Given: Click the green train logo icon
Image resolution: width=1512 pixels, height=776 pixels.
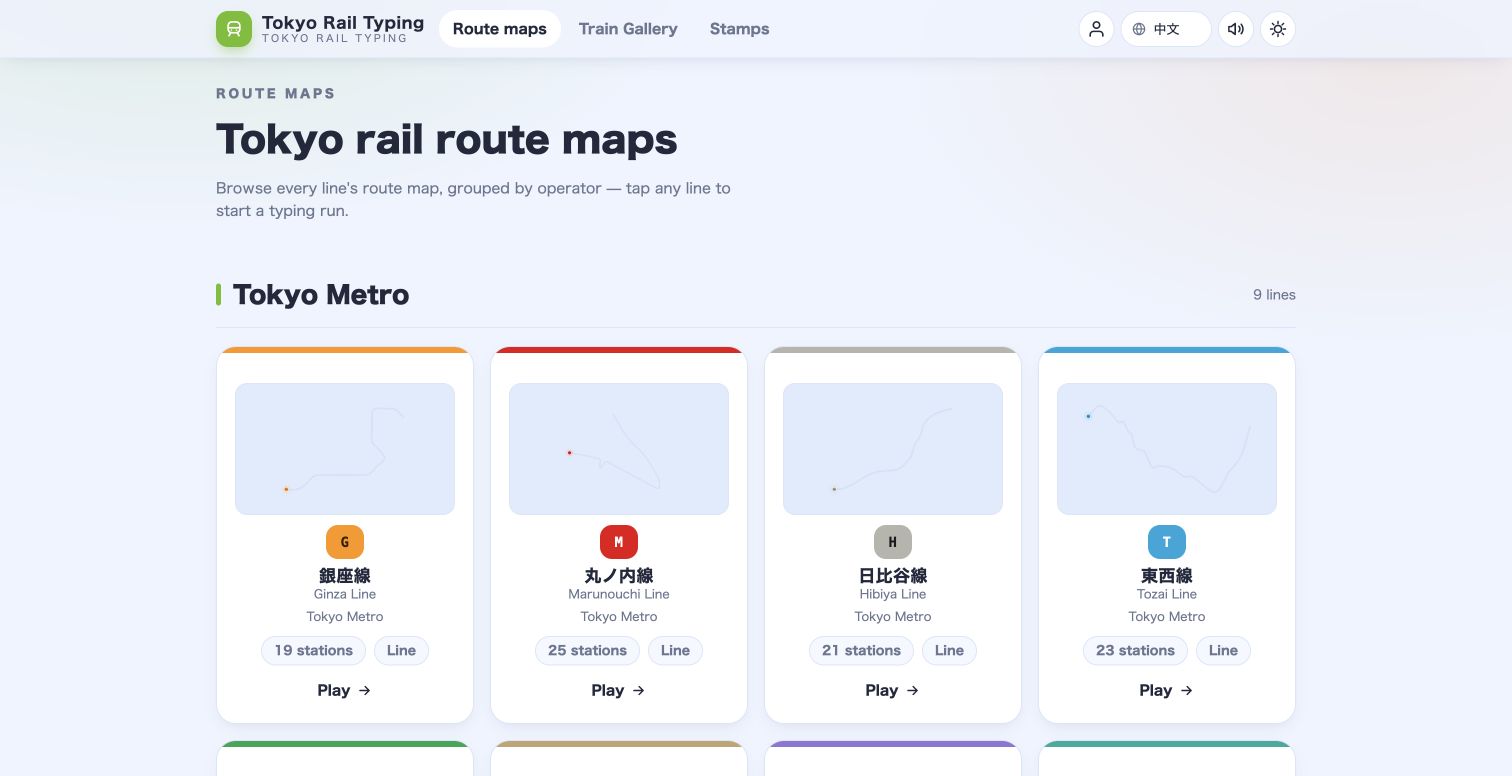Looking at the screenshot, I should (x=234, y=29).
